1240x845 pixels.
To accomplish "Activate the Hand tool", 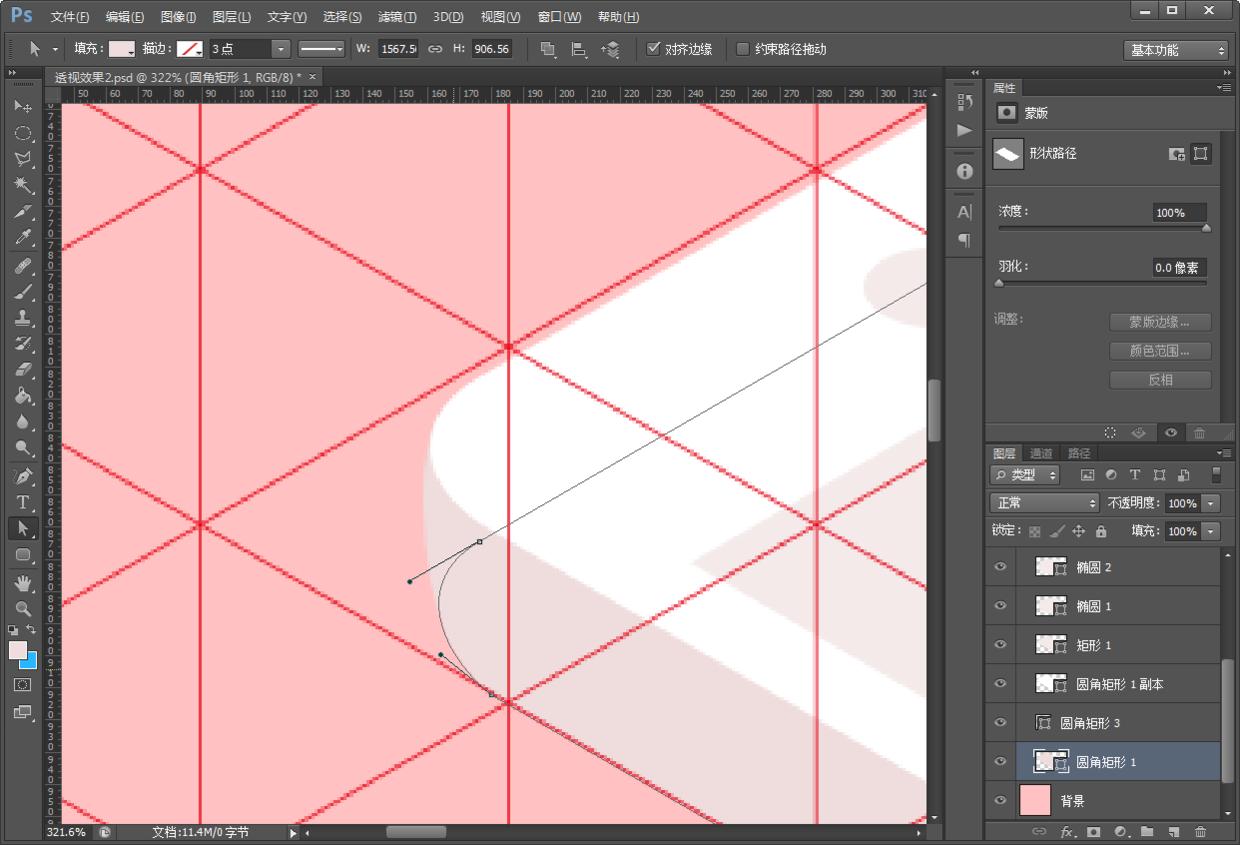I will [x=23, y=582].
